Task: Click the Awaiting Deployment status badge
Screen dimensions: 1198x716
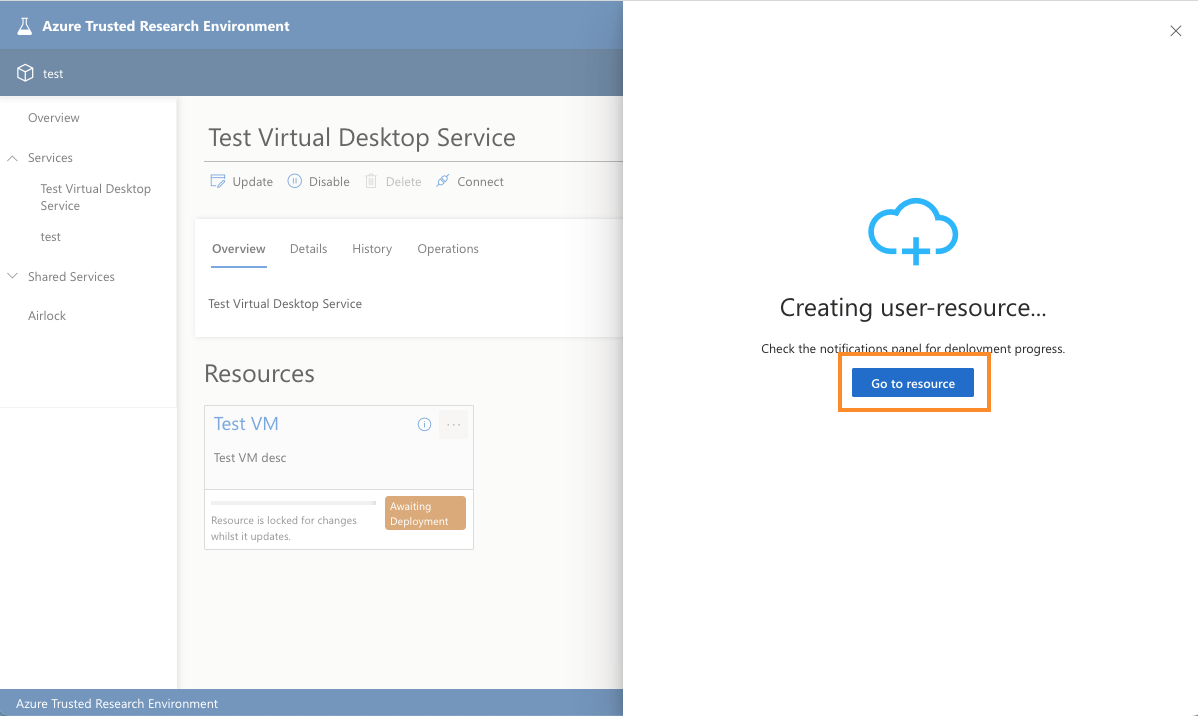Action: point(425,513)
